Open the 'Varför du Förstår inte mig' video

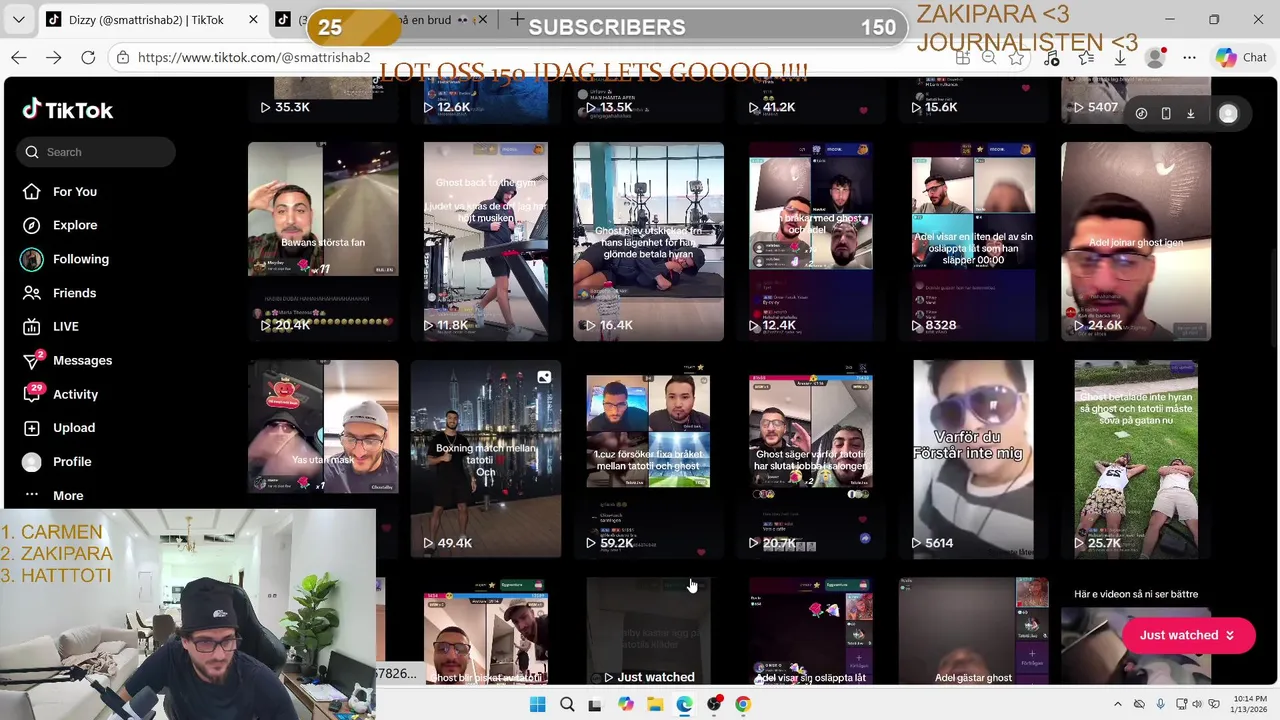[973, 459]
